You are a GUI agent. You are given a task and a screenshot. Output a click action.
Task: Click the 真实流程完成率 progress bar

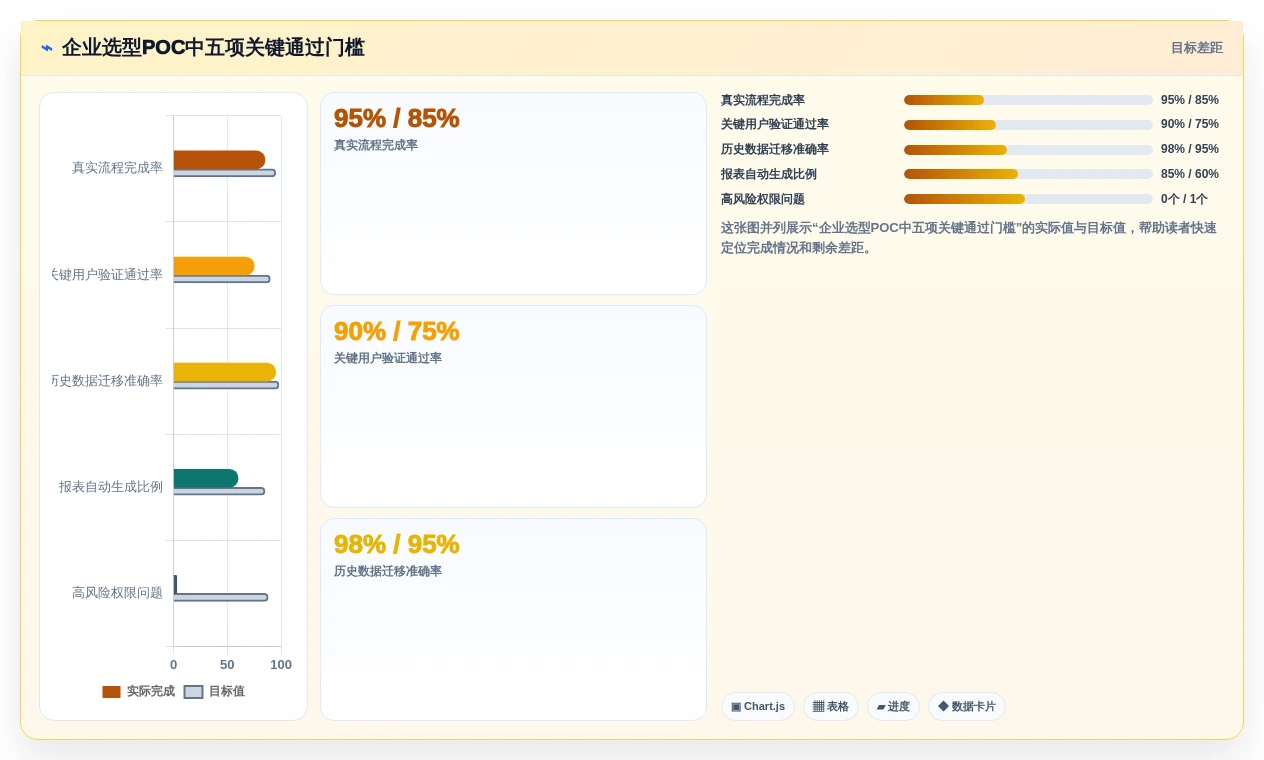pyautogui.click(x=1028, y=100)
